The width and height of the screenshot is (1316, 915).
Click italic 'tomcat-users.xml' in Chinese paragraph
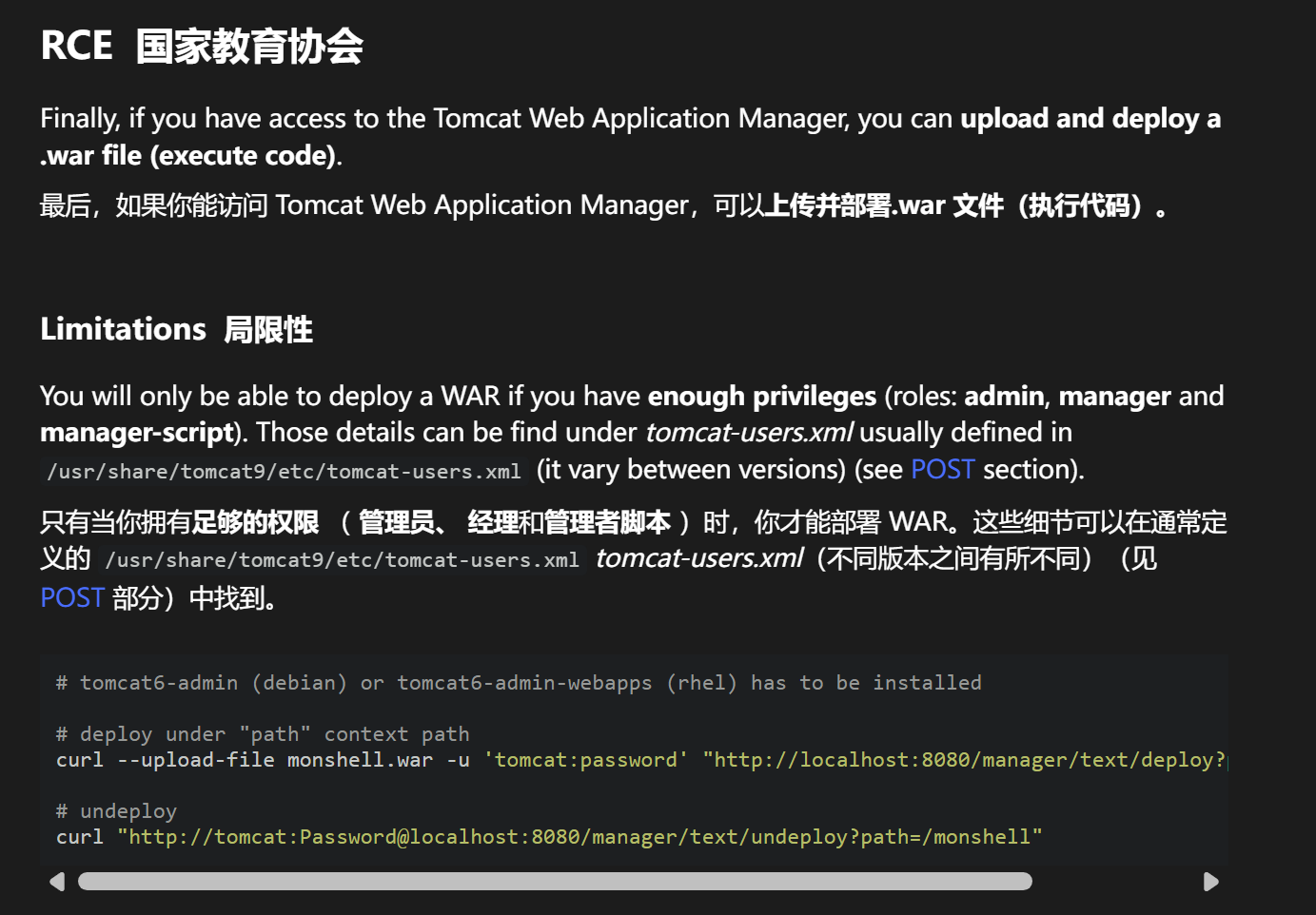699,558
